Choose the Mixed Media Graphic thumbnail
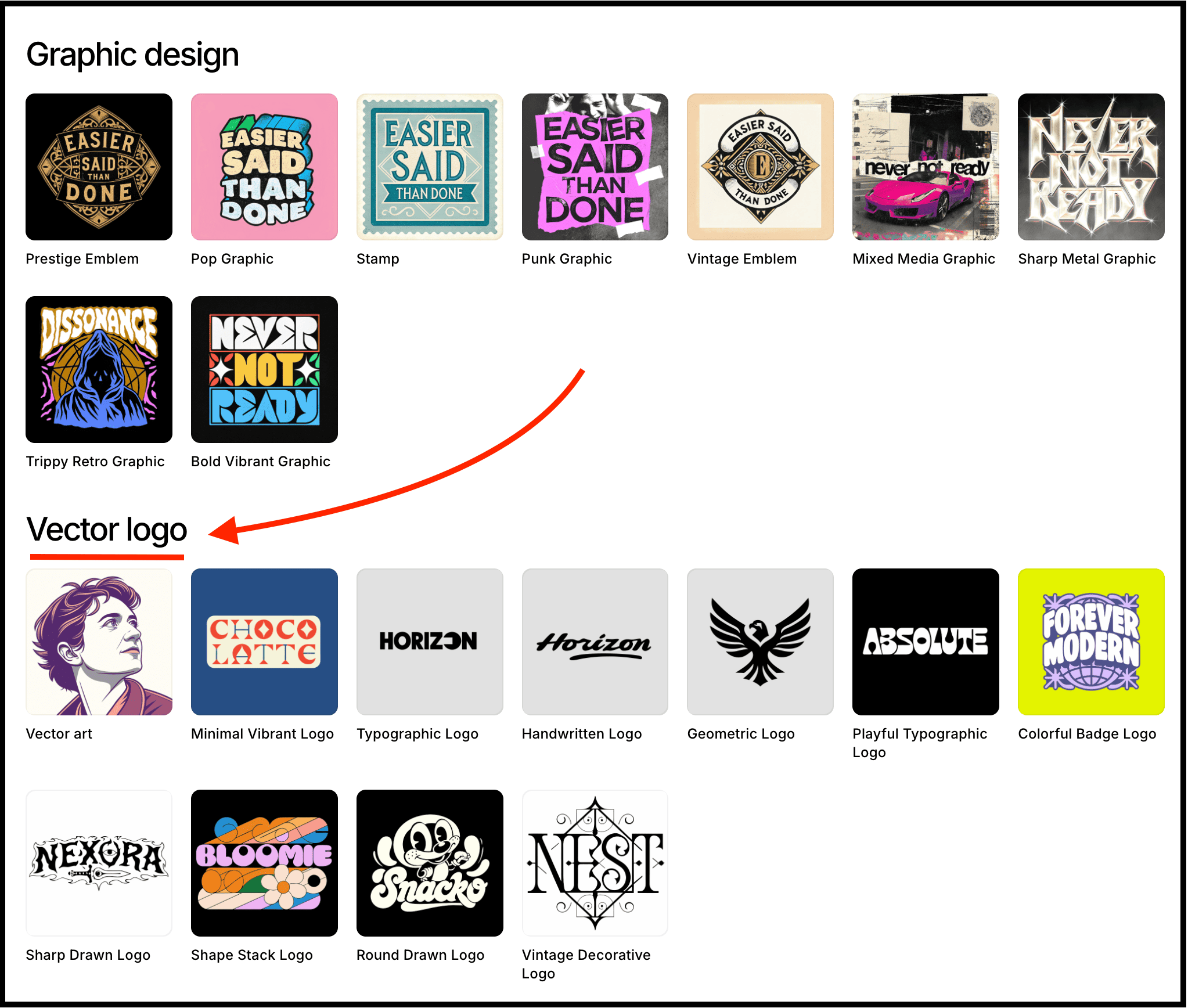 pyautogui.click(x=926, y=167)
